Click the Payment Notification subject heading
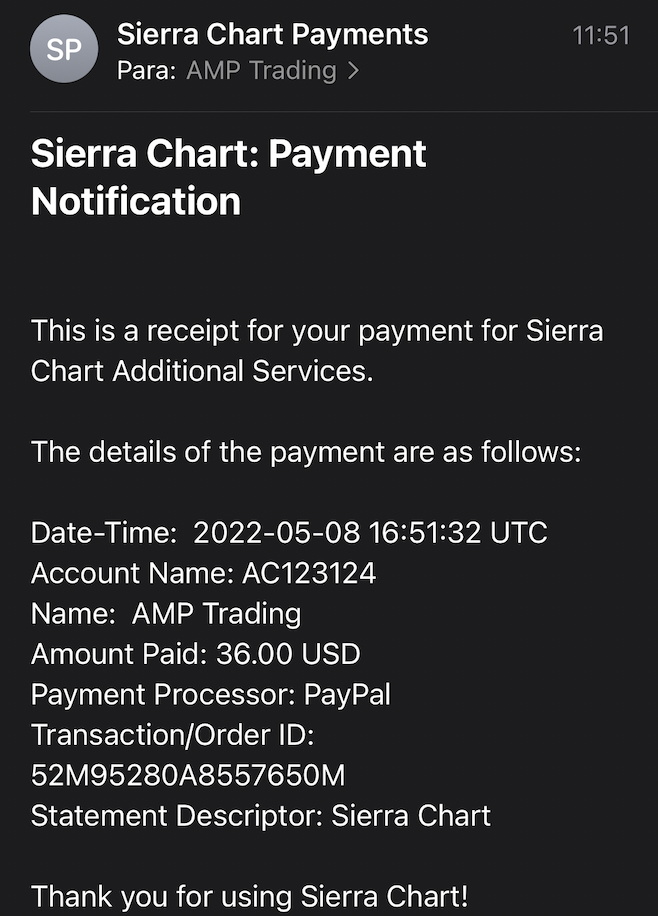The height and width of the screenshot is (916, 658). (229, 178)
